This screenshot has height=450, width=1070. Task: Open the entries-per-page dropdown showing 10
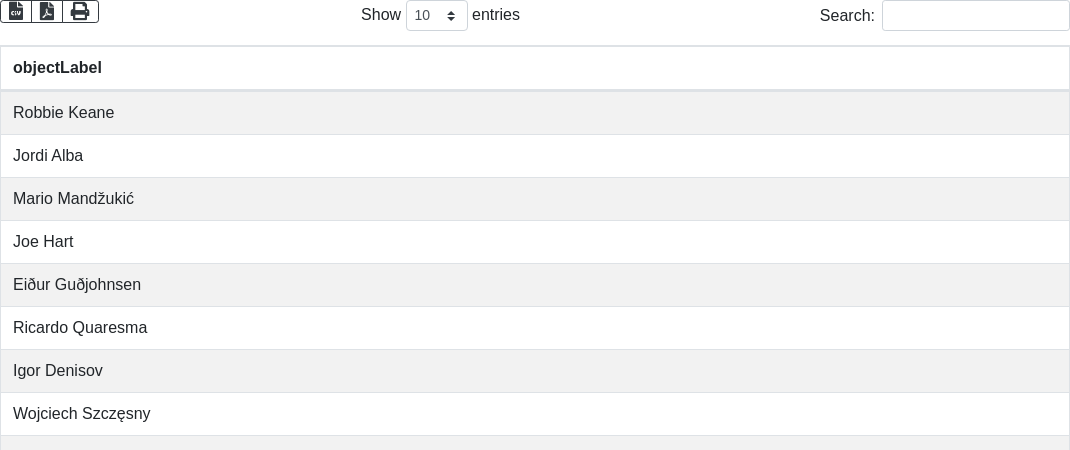coord(436,15)
